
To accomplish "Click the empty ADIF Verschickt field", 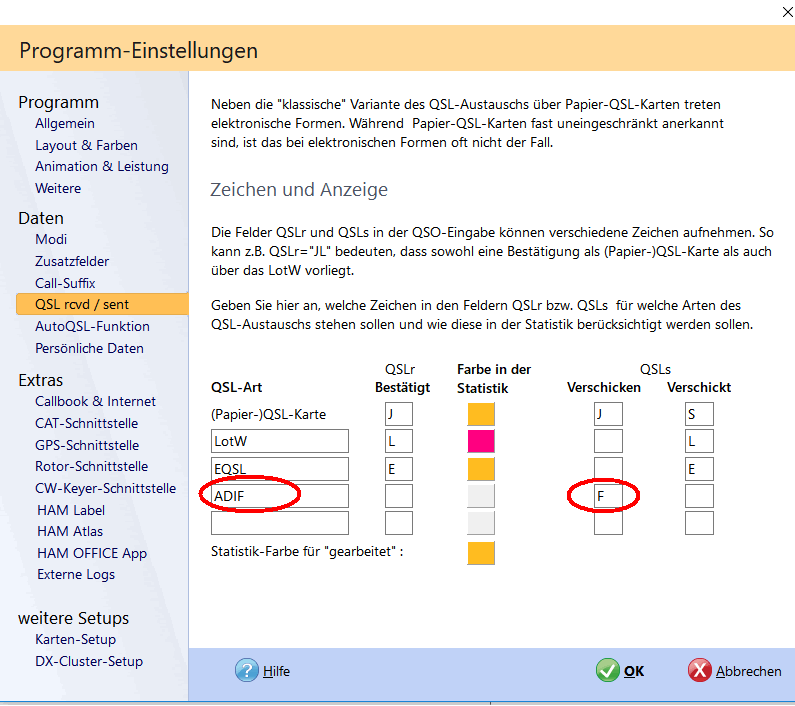I will [699, 496].
